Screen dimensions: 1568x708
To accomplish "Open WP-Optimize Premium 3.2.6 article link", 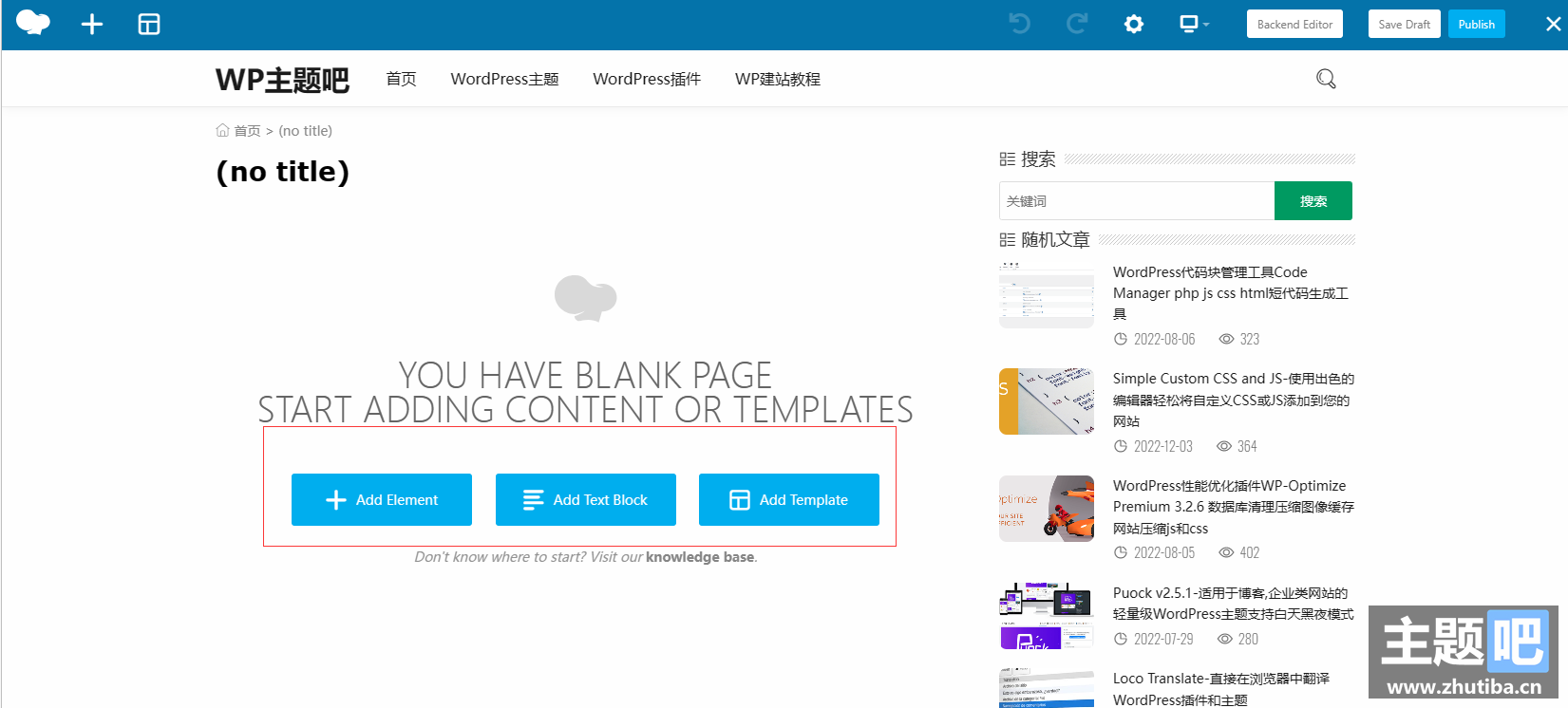I will pyautogui.click(x=1233, y=507).
